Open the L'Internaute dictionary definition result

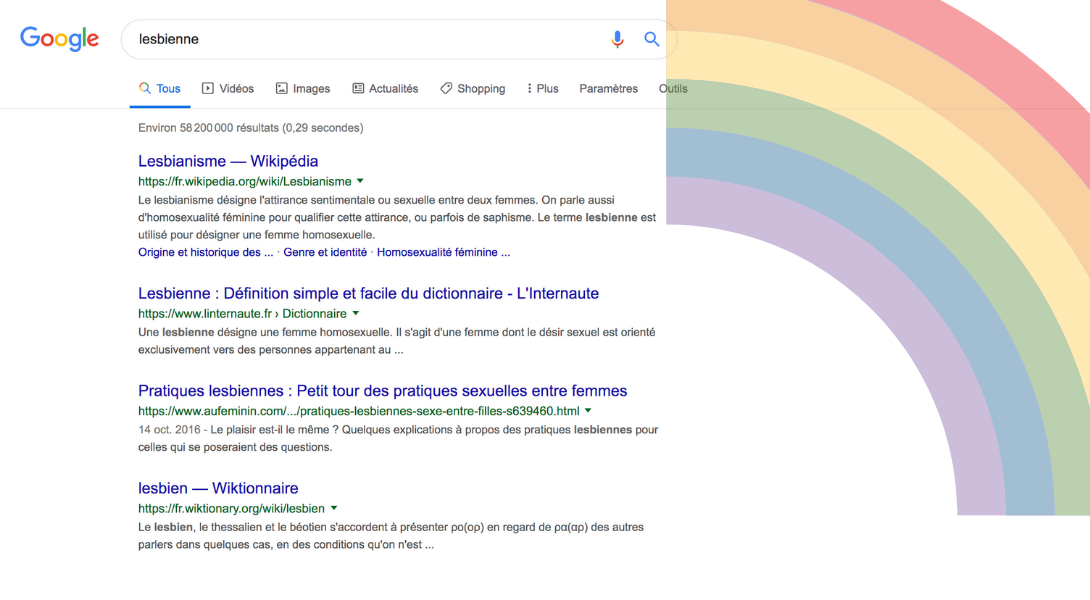click(x=368, y=293)
